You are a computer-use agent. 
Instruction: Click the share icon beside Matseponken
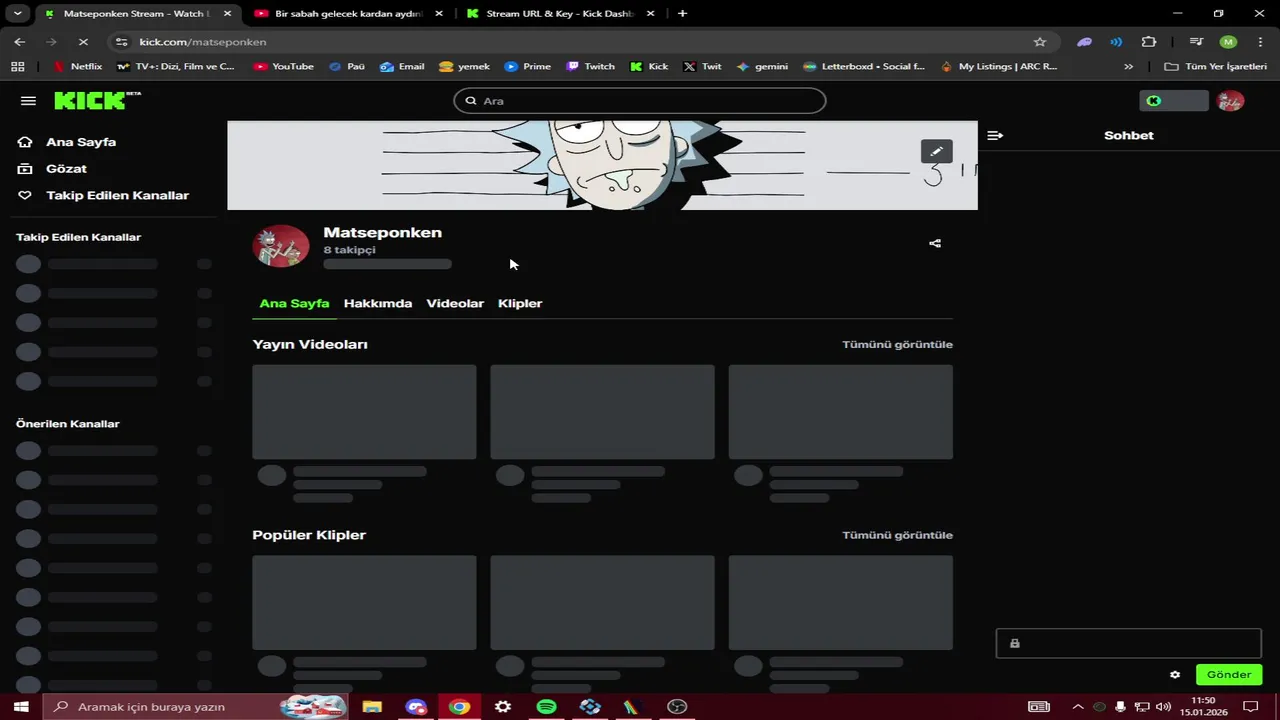935,243
